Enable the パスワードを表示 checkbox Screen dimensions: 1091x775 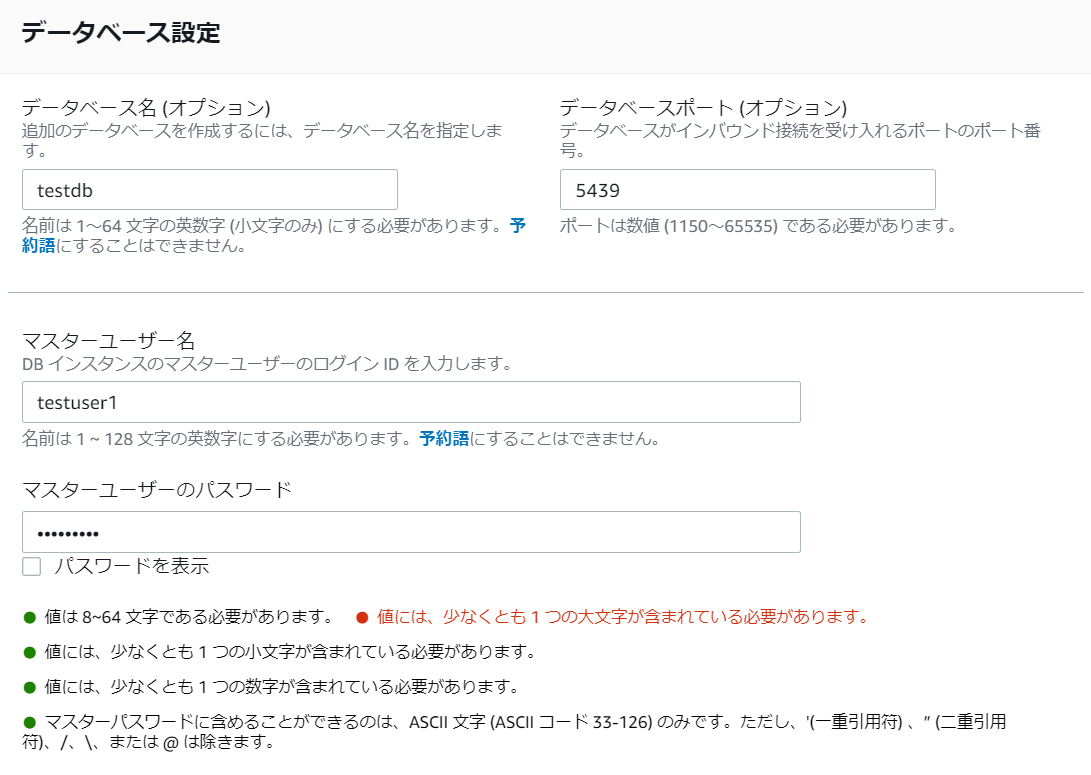[x=31, y=566]
